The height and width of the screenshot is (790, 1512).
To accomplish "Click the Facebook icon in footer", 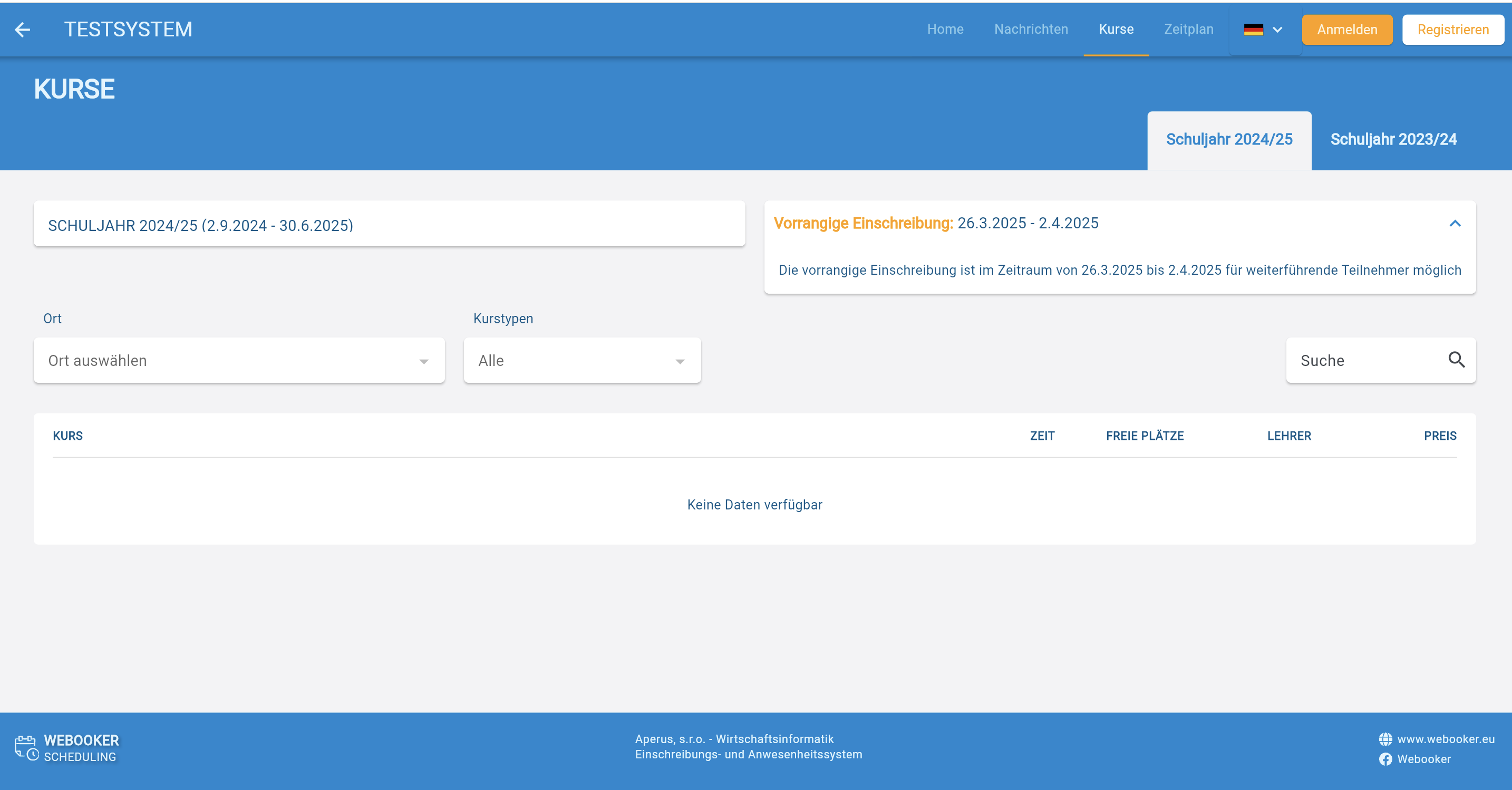I will (1385, 759).
